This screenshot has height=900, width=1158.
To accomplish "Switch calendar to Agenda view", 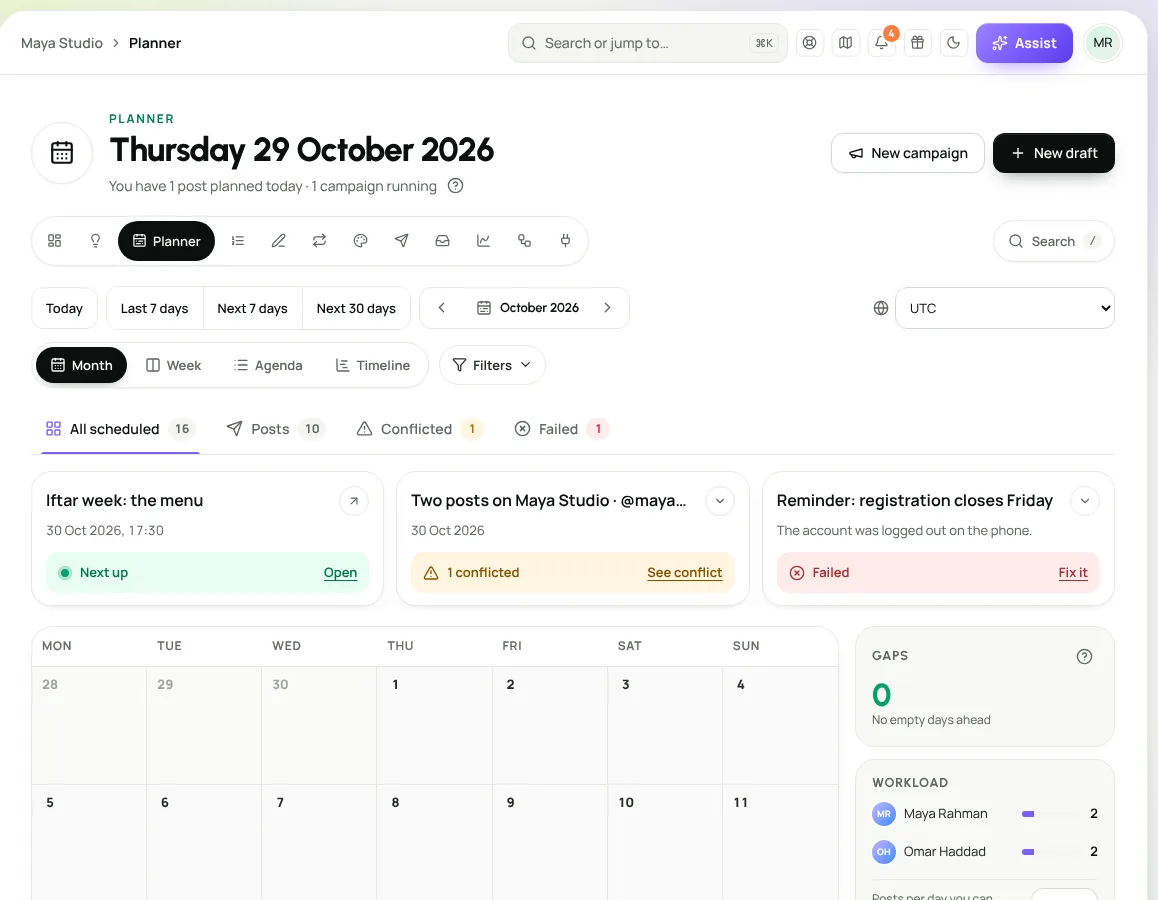I will pyautogui.click(x=268, y=365).
